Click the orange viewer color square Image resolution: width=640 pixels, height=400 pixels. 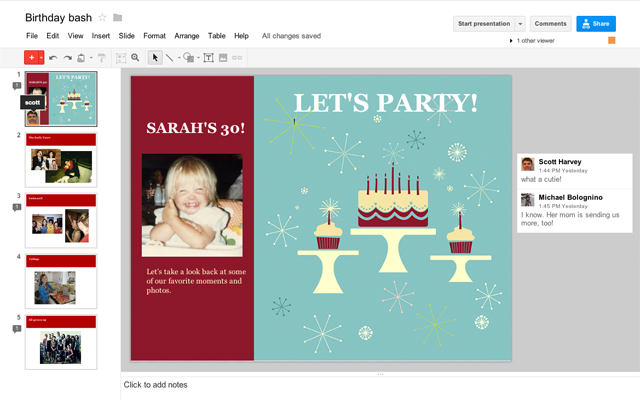point(611,40)
